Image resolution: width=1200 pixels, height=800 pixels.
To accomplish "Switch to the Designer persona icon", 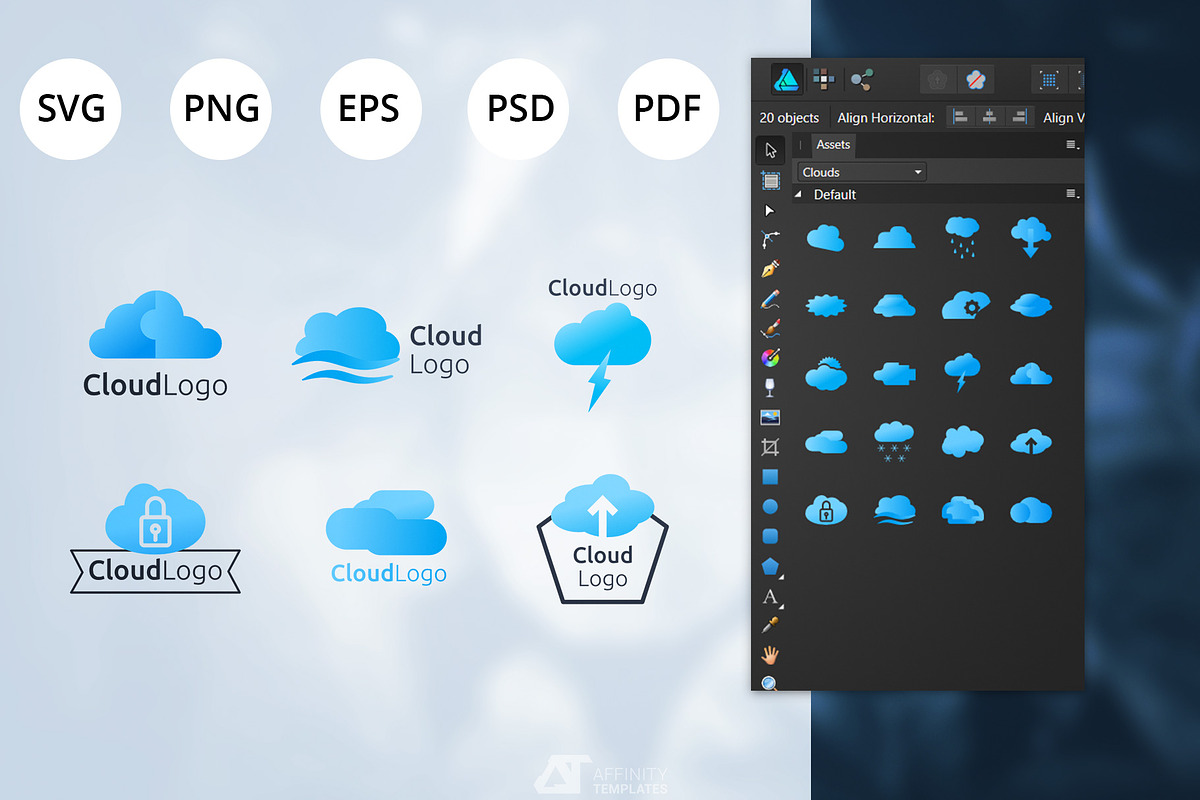I will point(785,79).
